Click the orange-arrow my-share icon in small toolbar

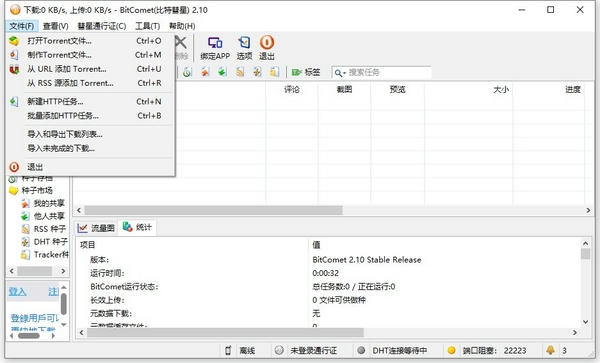(x=205, y=72)
